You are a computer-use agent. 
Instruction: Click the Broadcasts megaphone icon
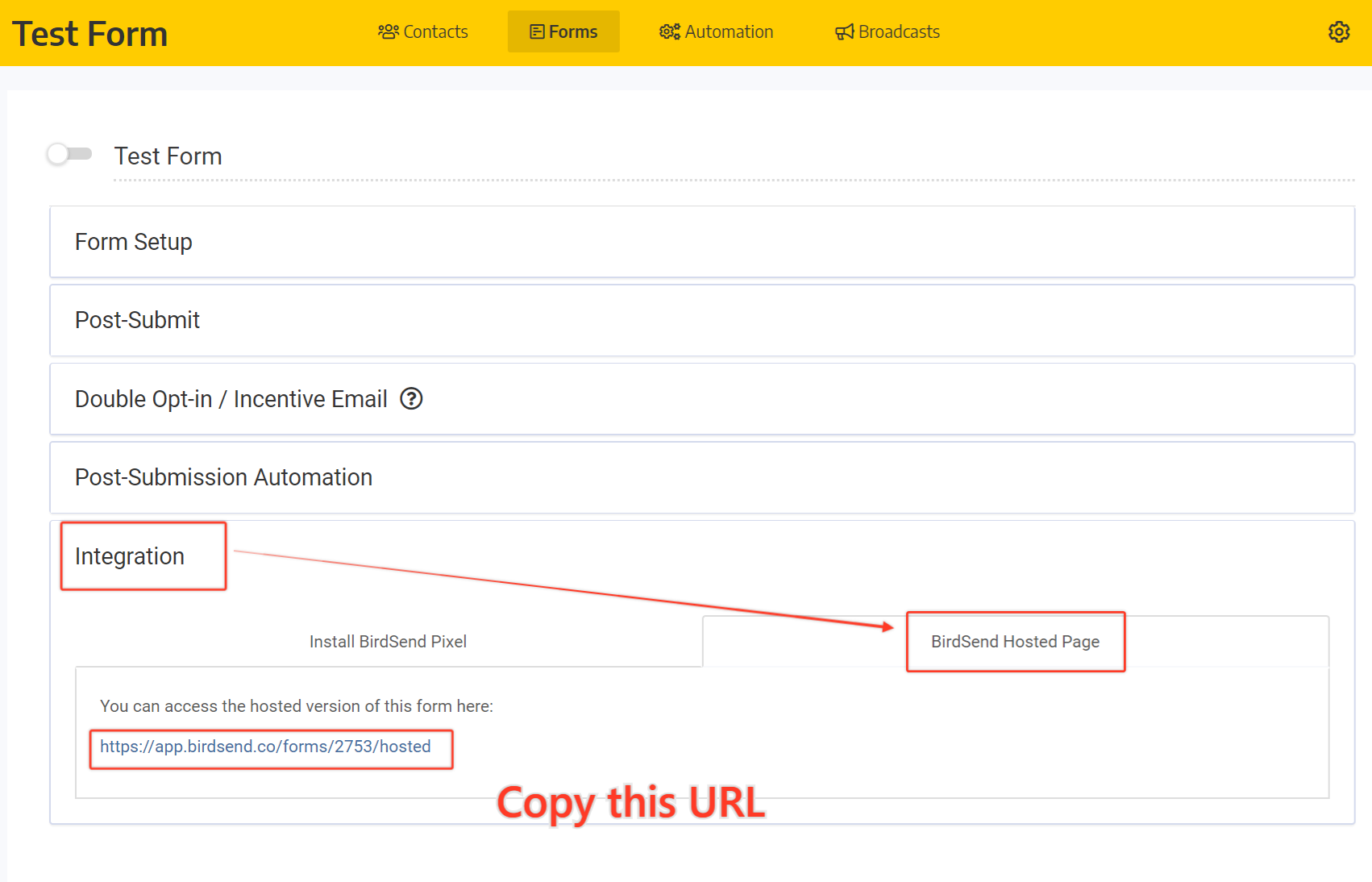point(843,31)
